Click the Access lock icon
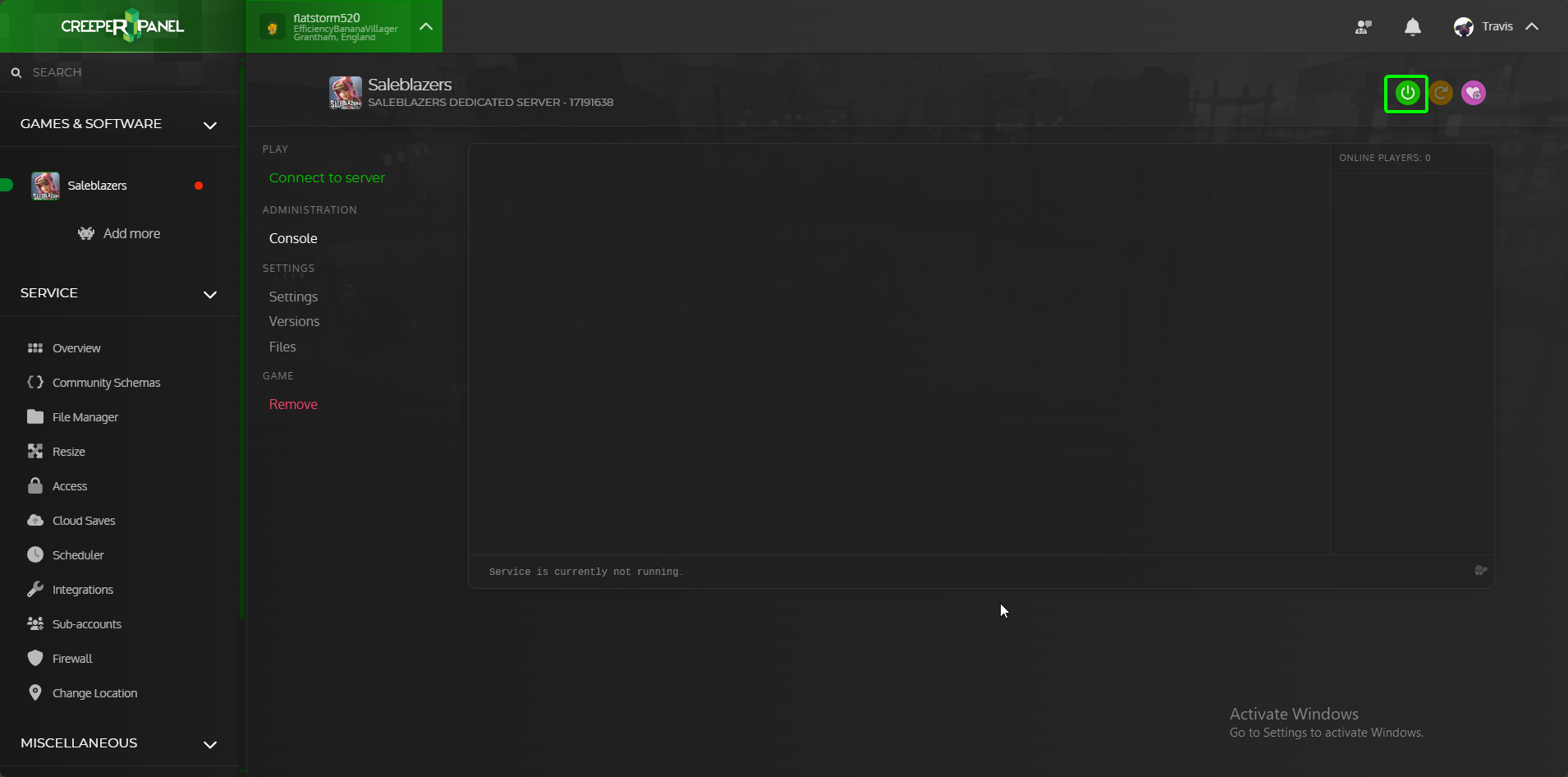Screen dimensions: 1568x777 (35, 485)
